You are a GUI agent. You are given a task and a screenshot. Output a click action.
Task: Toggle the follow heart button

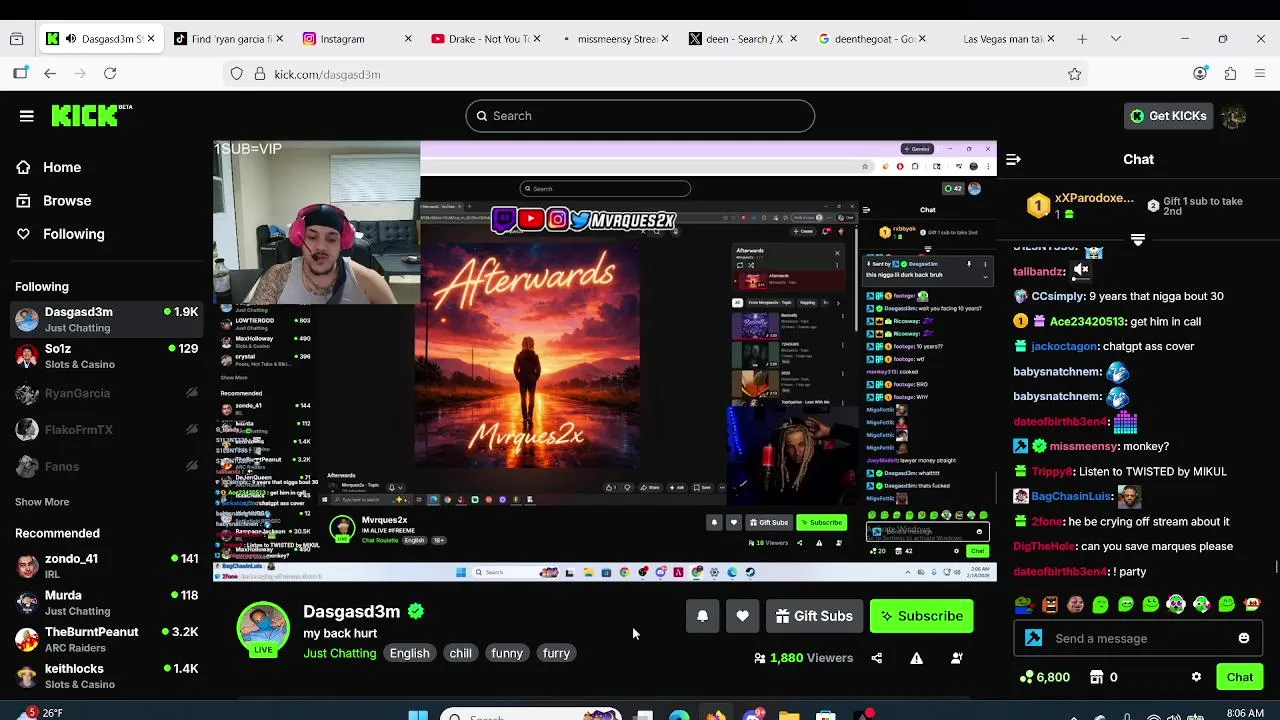pos(742,616)
